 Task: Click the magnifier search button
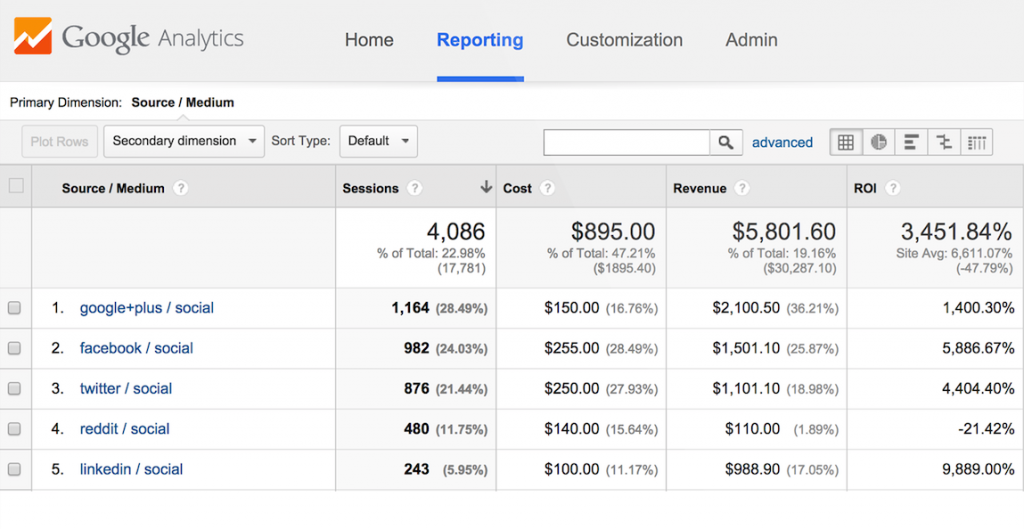pyautogui.click(x=726, y=142)
